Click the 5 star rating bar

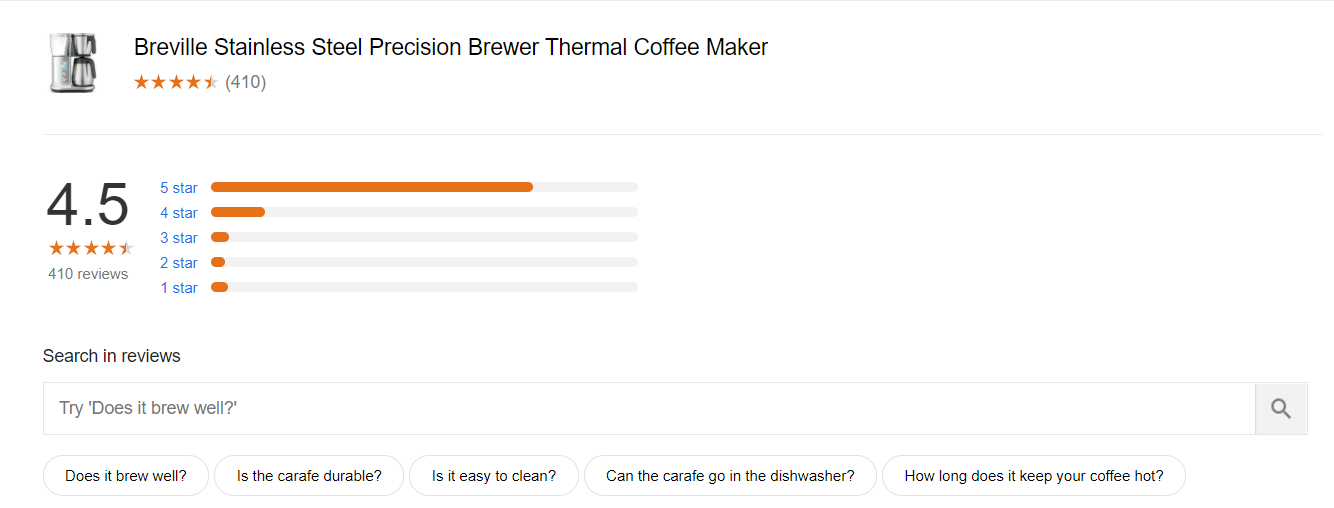424,187
